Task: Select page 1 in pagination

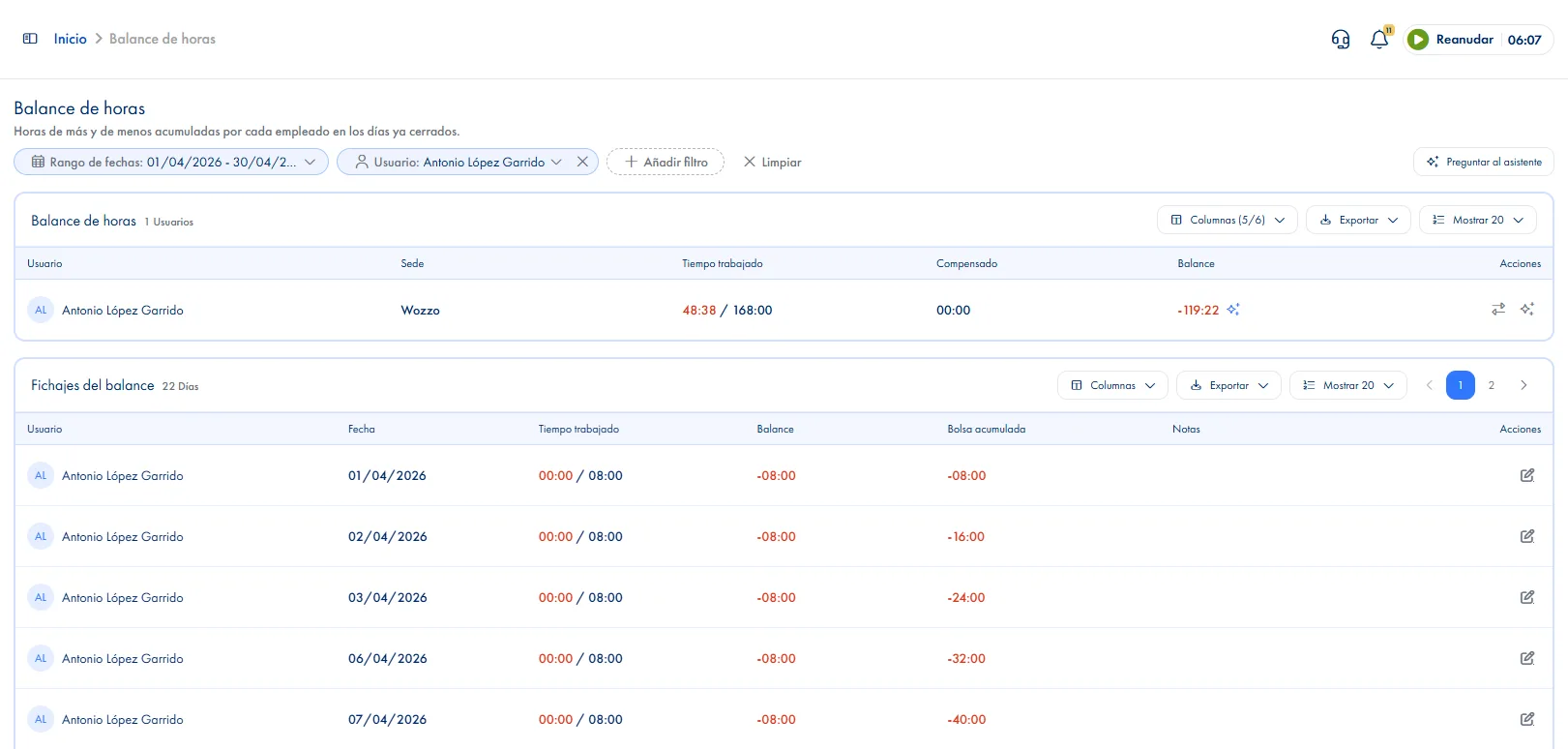Action: (x=1461, y=385)
